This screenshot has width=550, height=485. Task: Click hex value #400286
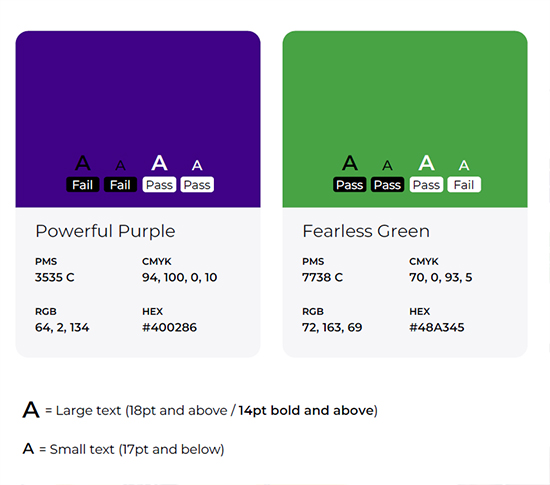click(x=169, y=328)
